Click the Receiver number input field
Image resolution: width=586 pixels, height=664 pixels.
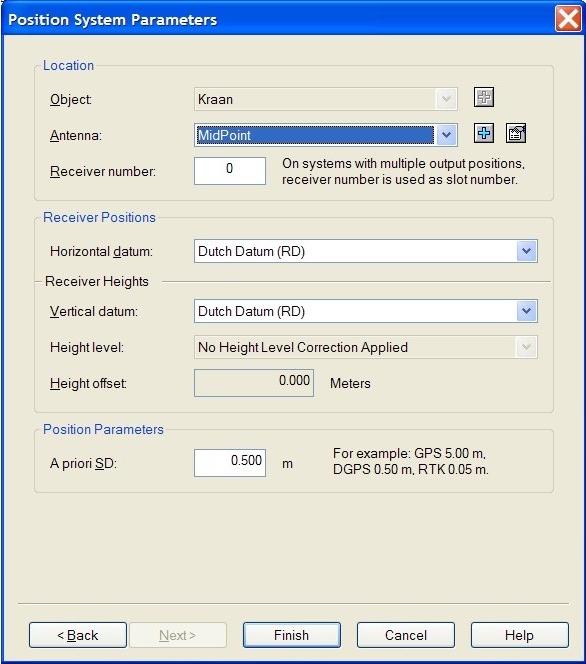pyautogui.click(x=230, y=171)
